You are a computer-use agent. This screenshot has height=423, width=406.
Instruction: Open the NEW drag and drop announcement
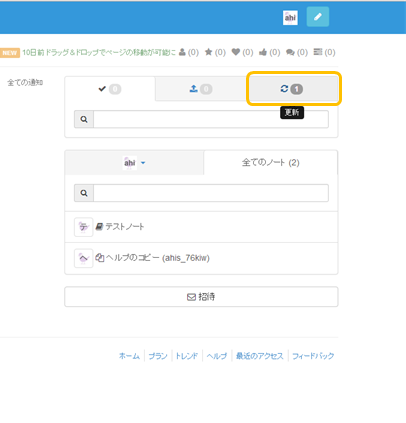99,52
